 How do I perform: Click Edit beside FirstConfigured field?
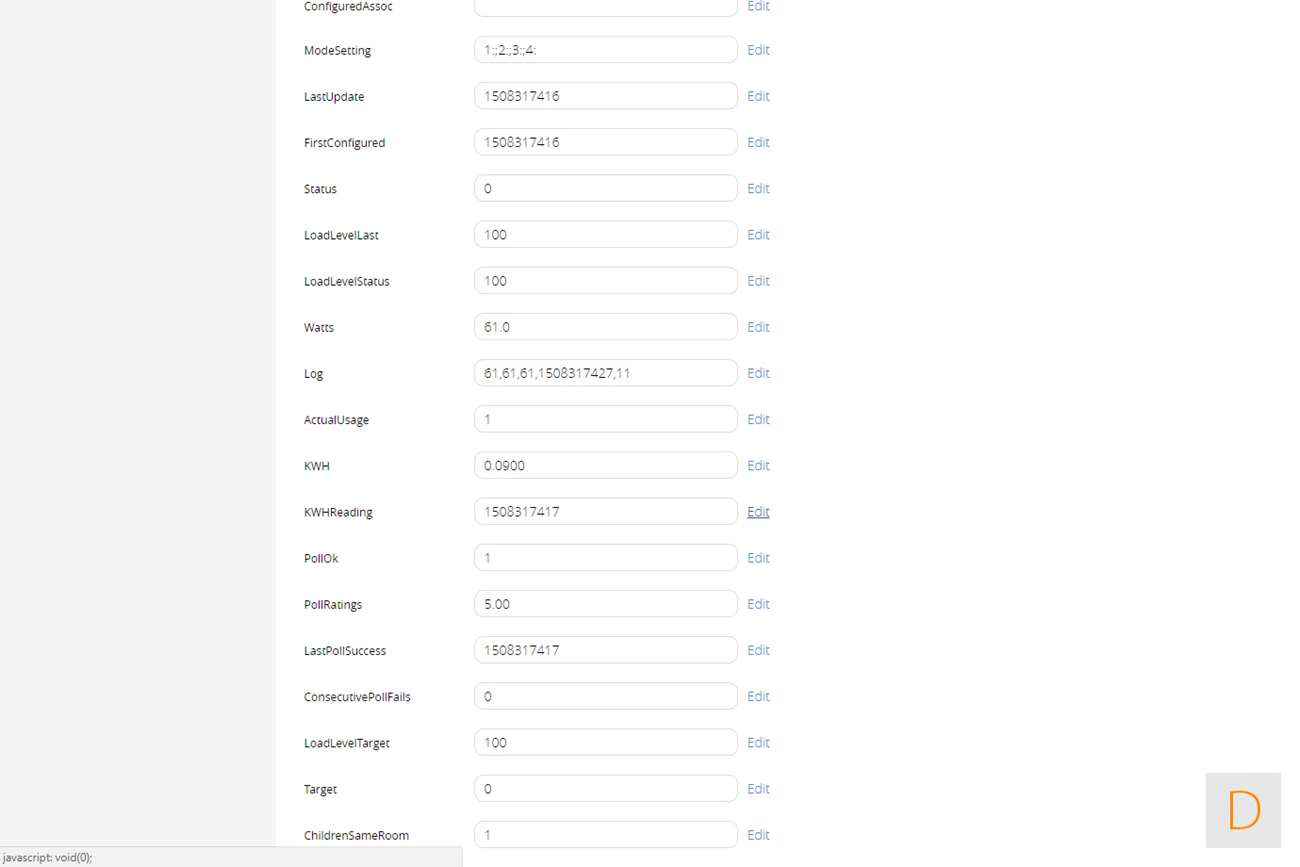pyautogui.click(x=758, y=142)
